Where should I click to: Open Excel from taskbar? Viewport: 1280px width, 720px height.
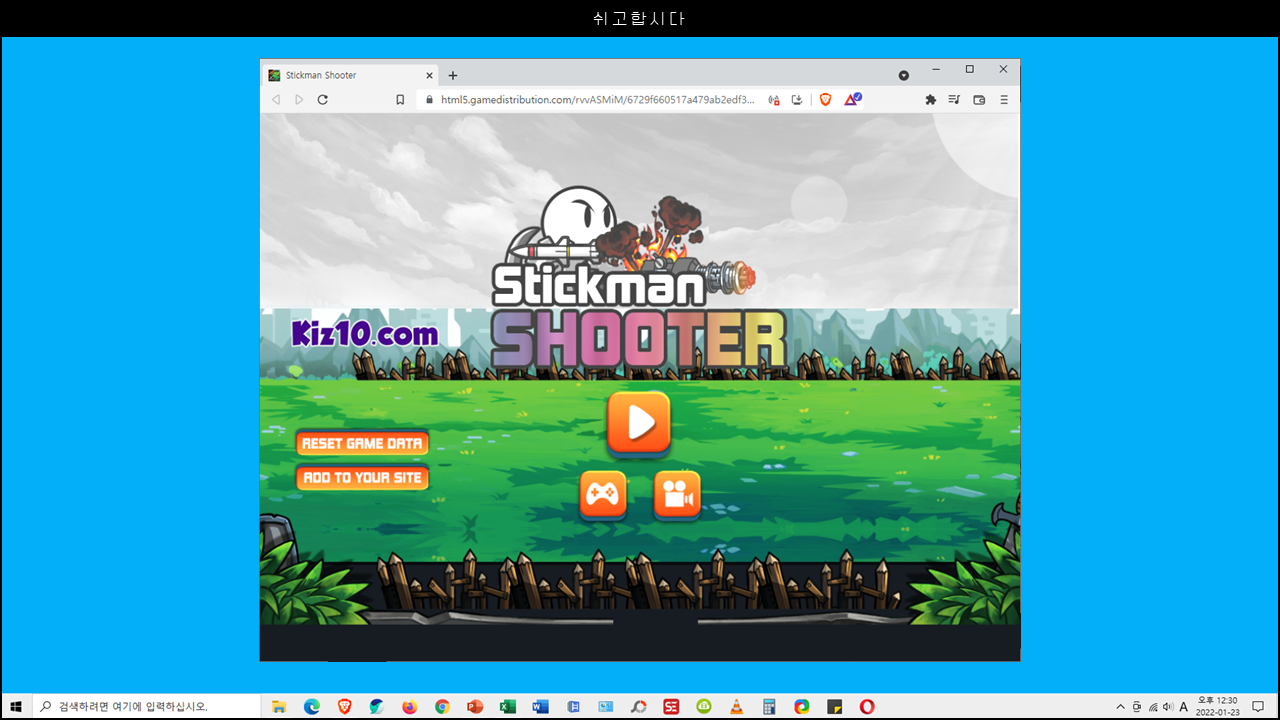click(x=507, y=707)
